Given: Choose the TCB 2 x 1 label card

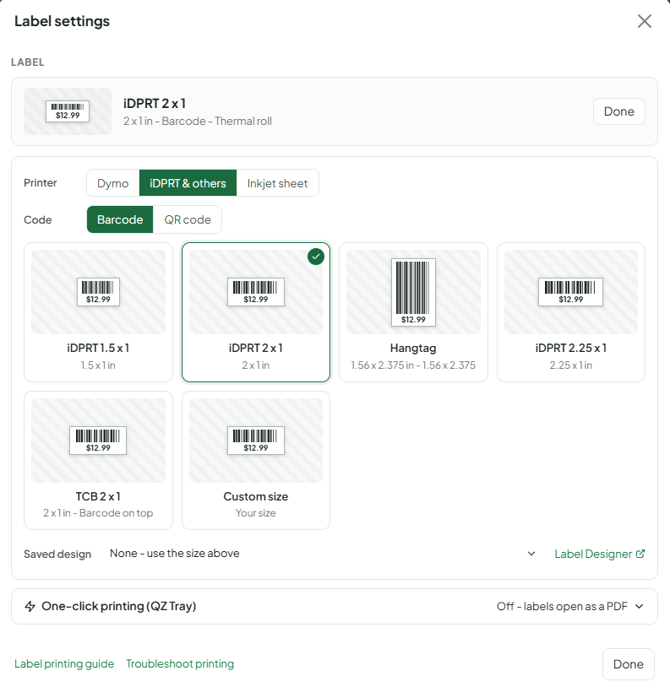Looking at the screenshot, I should point(98,460).
